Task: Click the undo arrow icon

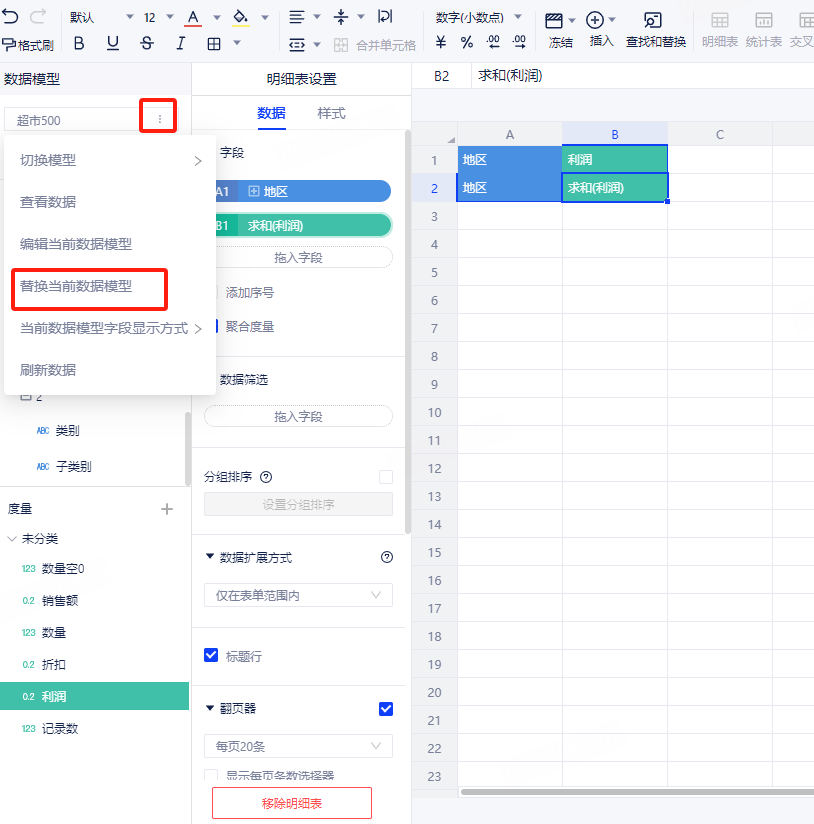Action: pos(11,17)
